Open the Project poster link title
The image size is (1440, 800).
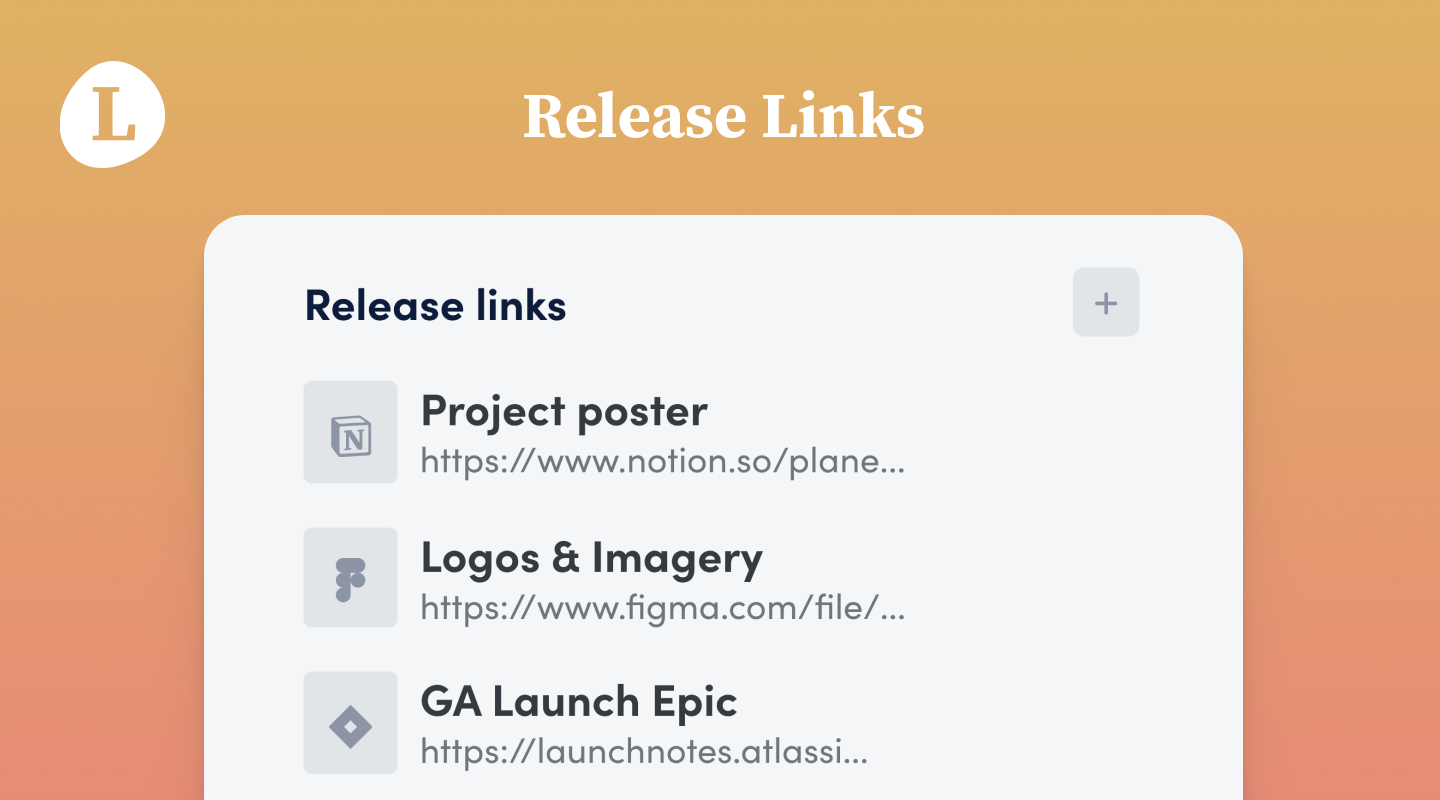[564, 411]
